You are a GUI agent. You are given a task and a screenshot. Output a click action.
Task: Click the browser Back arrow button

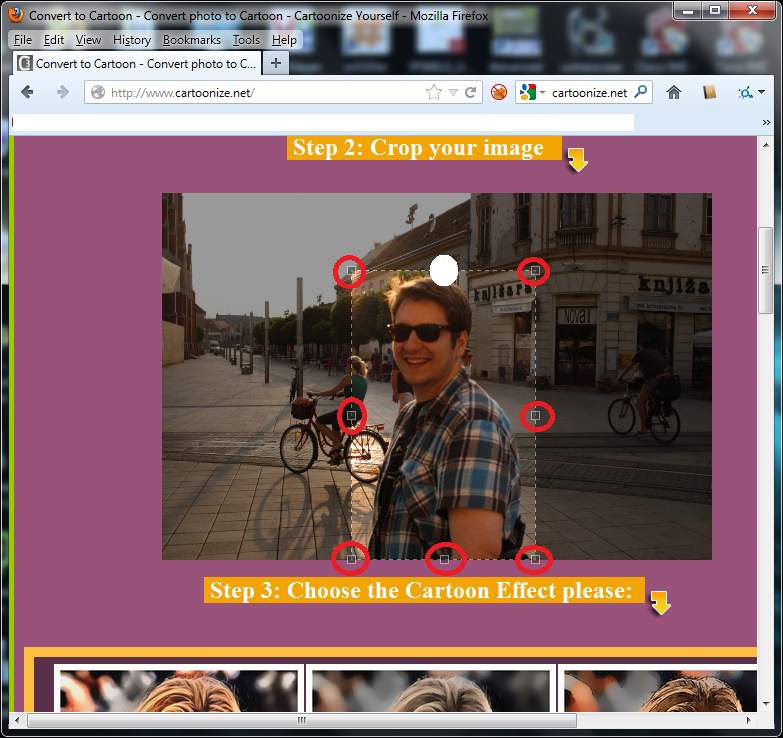(x=27, y=92)
